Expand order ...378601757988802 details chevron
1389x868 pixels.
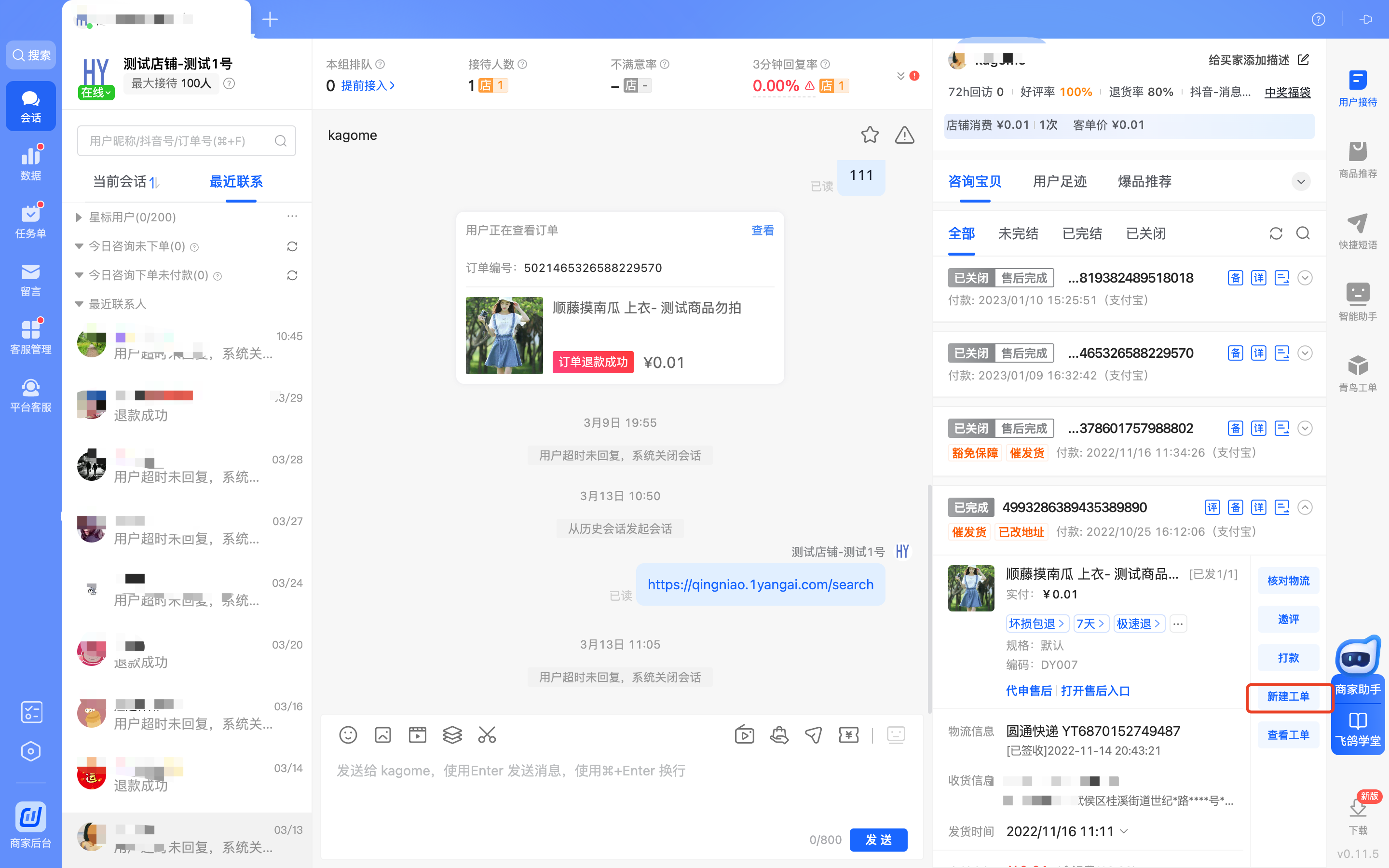pos(1305,429)
